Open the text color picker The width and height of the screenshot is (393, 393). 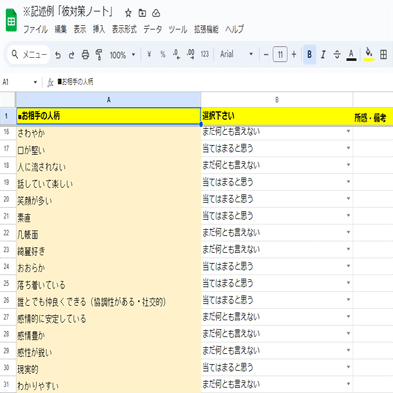click(351, 54)
